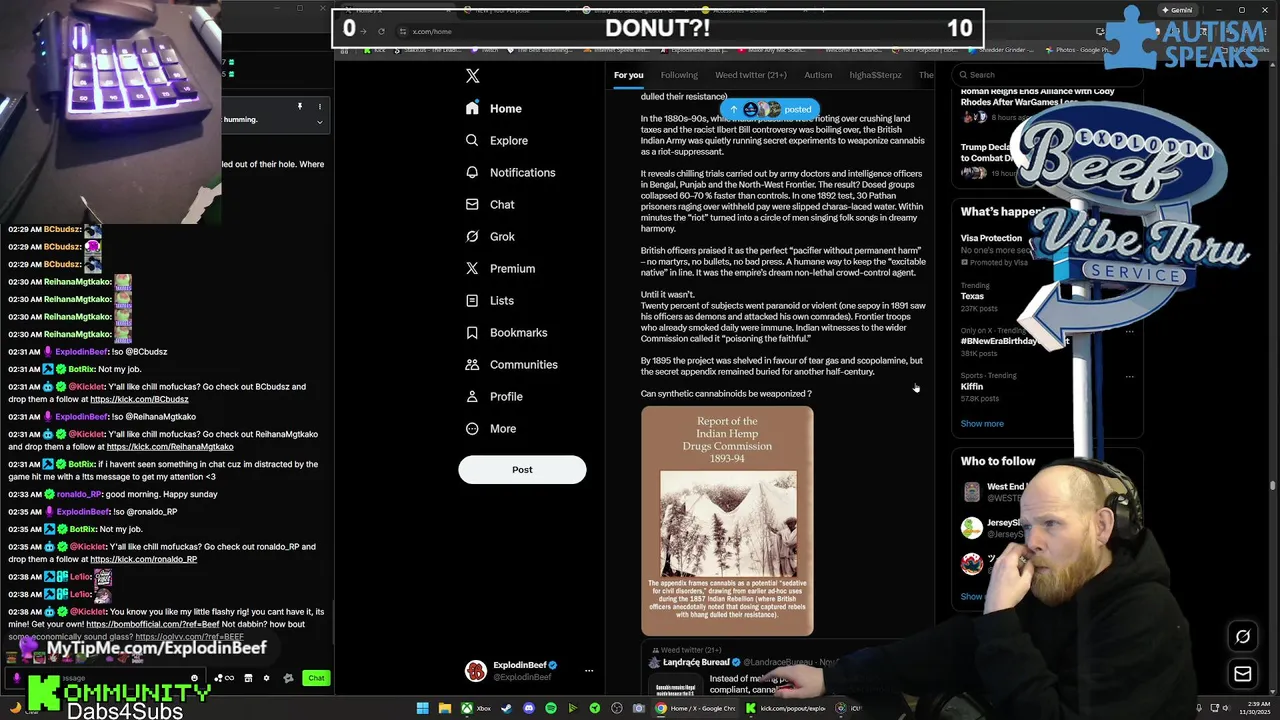Open floating Grok button at bottom right
The height and width of the screenshot is (720, 1280).
point(1243,636)
